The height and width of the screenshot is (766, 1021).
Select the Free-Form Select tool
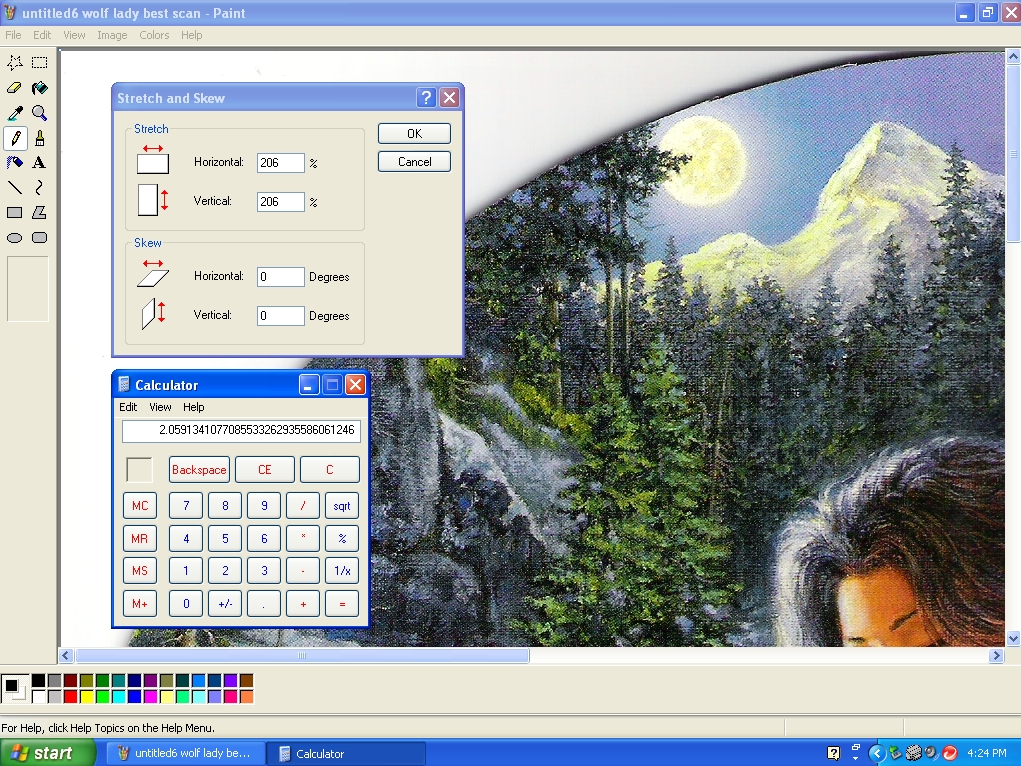[x=15, y=63]
